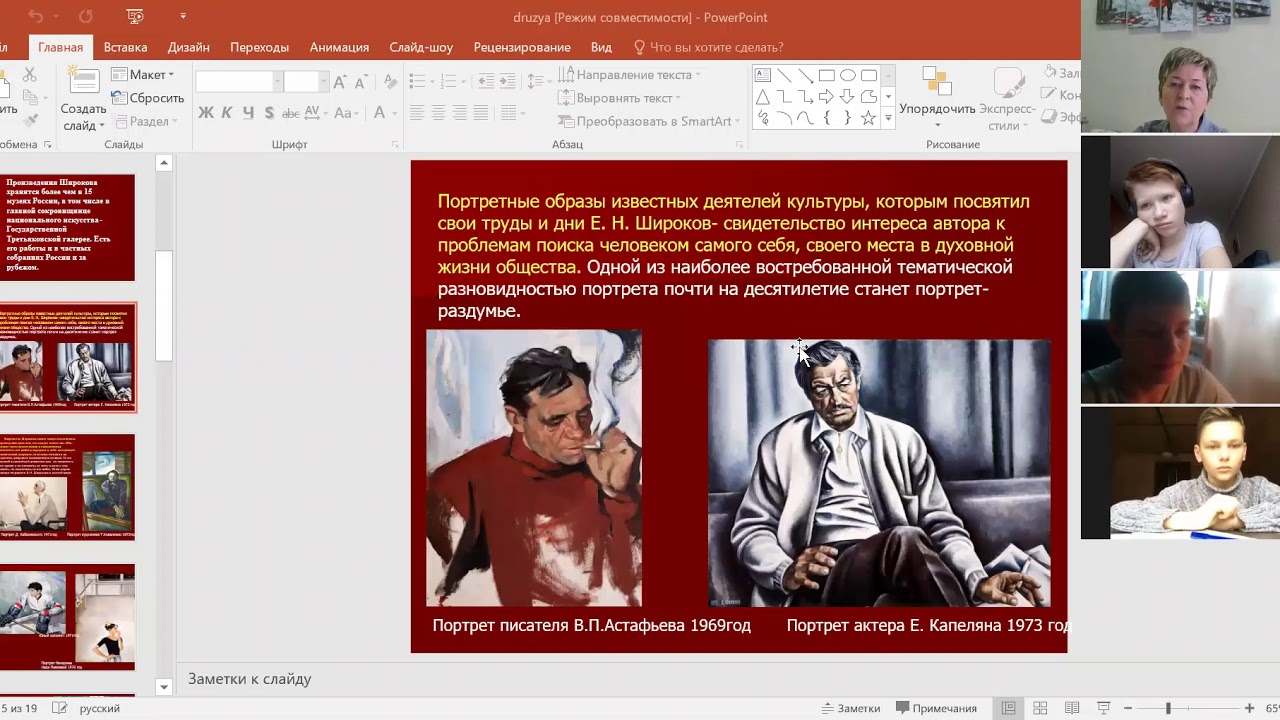Toggle align text left
The height and width of the screenshot is (720, 1280).
(417, 113)
